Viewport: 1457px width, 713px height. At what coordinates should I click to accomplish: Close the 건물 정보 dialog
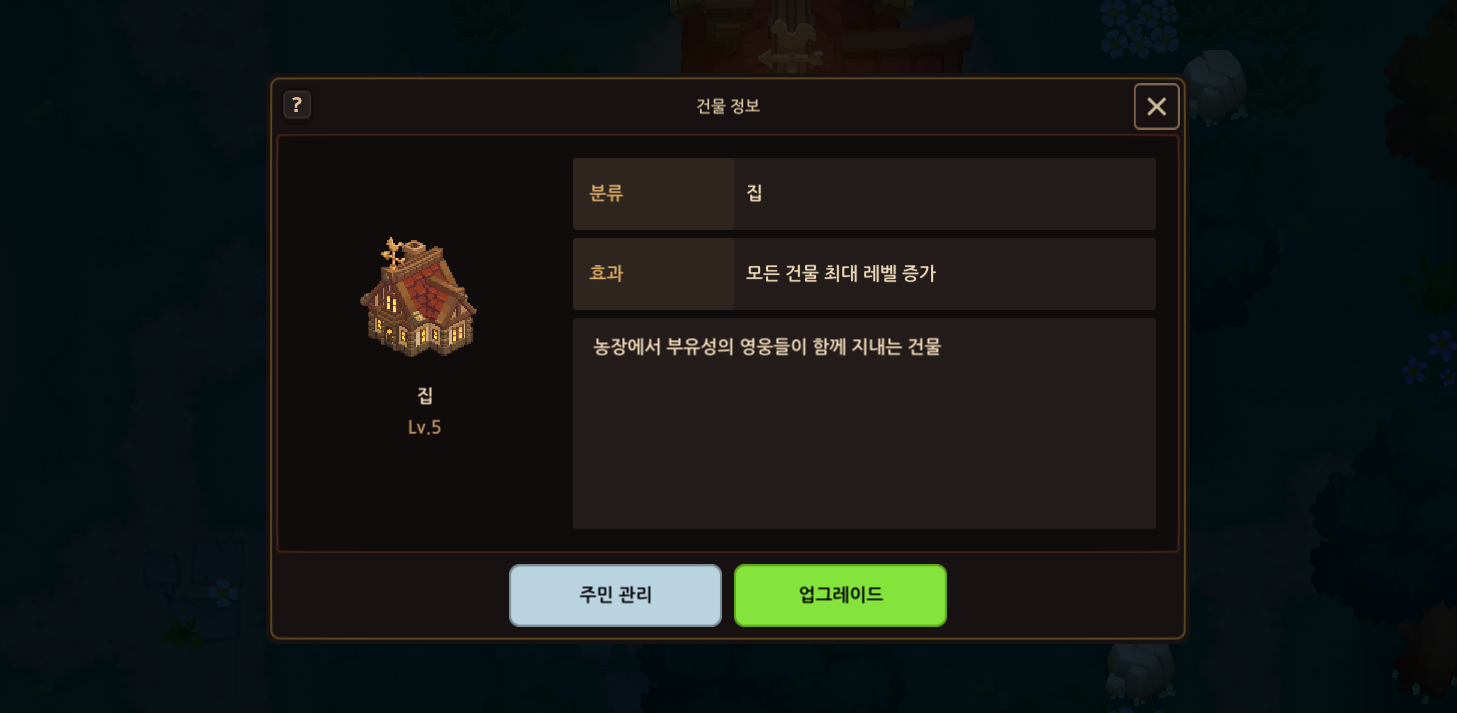pos(1156,107)
